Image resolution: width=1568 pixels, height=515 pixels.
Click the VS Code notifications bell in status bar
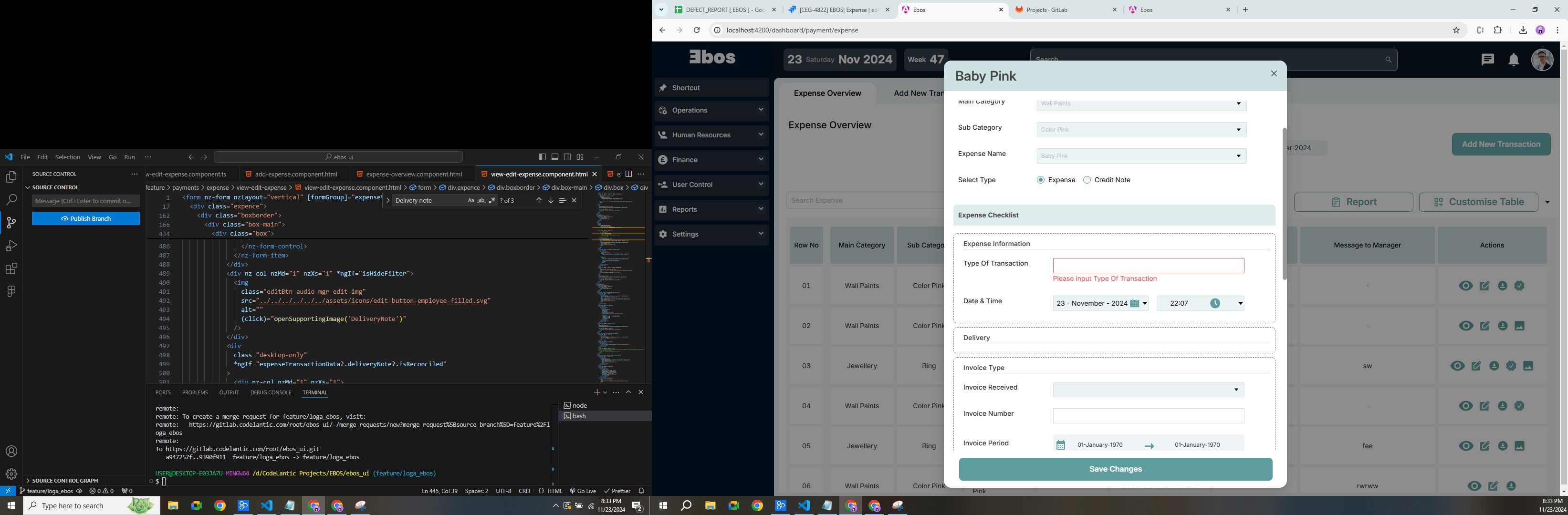(x=641, y=491)
